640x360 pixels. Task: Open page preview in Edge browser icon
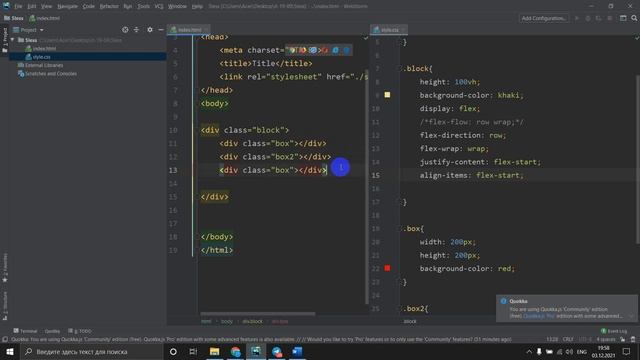pos(346,50)
